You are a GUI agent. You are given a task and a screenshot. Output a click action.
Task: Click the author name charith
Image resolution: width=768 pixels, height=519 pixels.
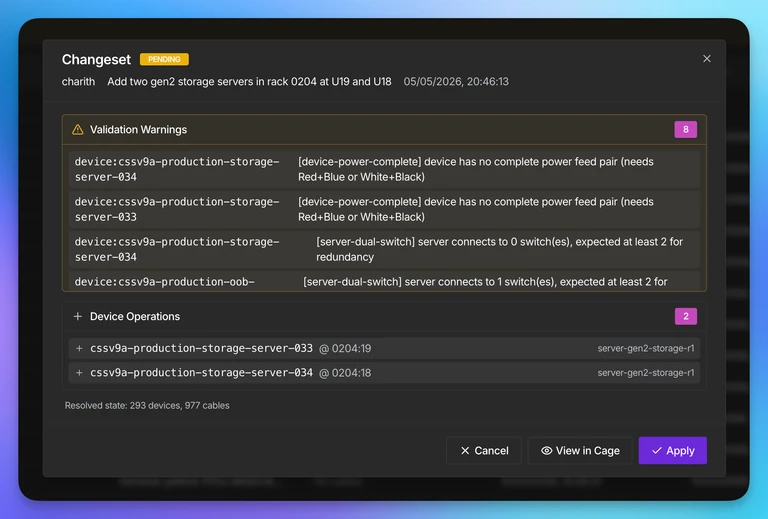click(x=78, y=82)
